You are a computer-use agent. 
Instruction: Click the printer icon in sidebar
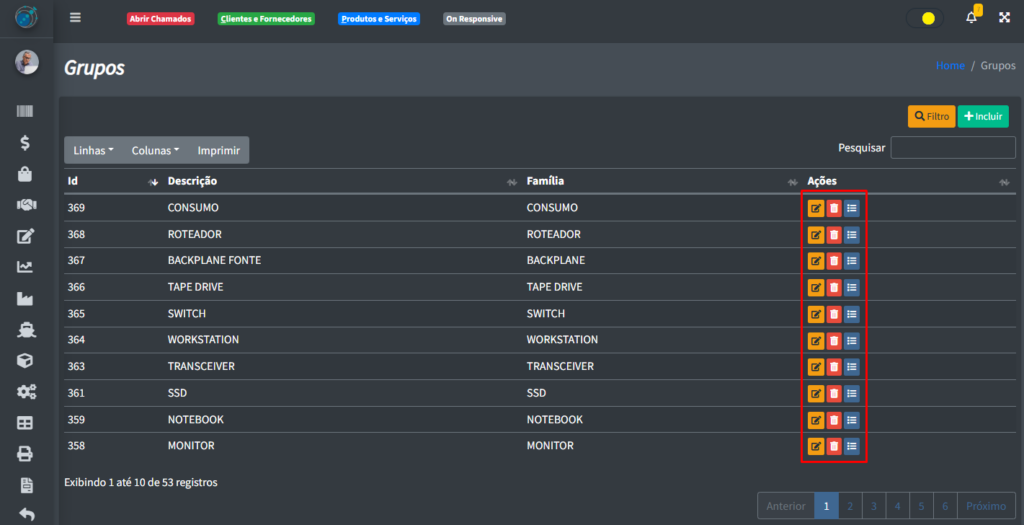click(26, 454)
